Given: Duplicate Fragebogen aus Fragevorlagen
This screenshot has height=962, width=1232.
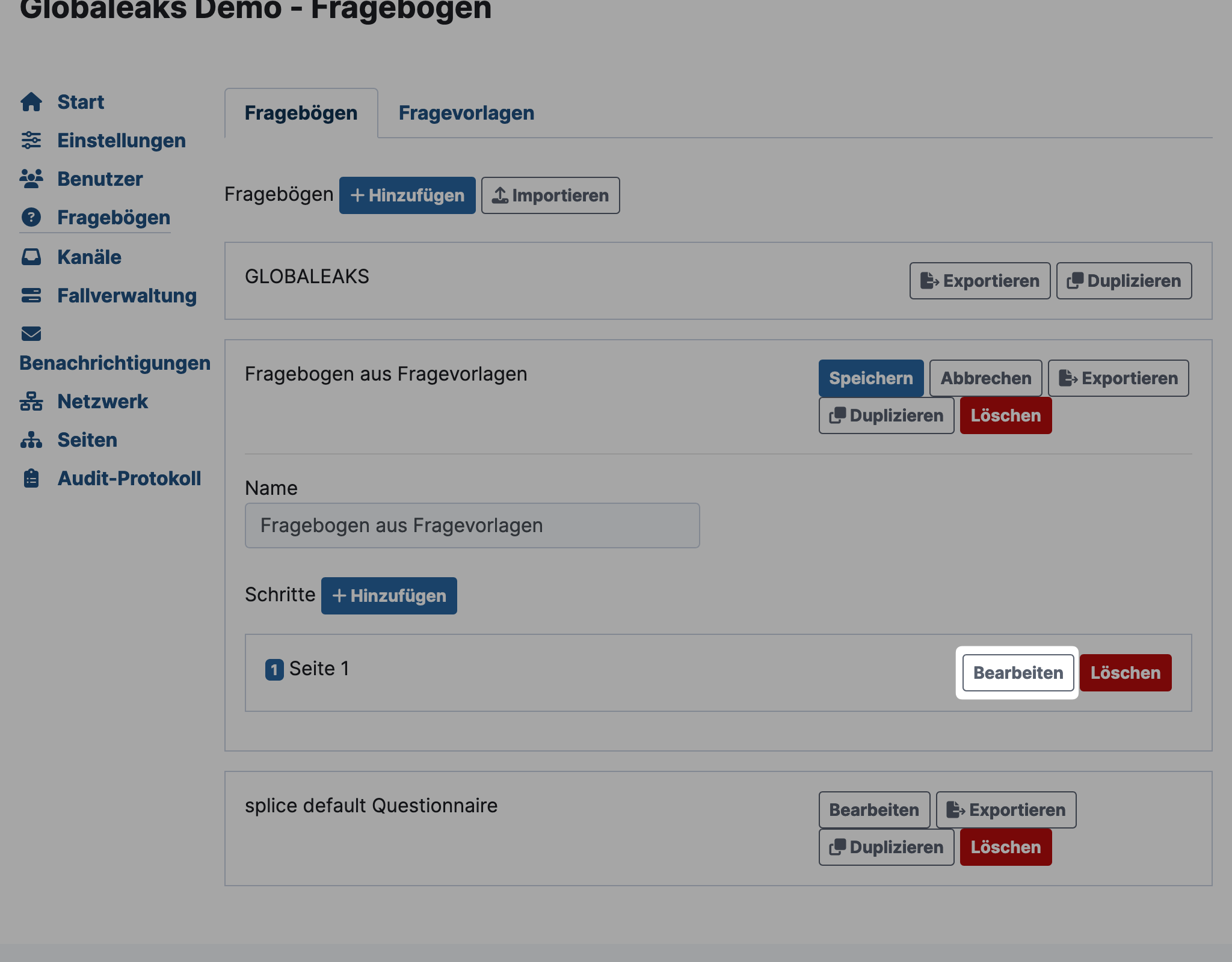Looking at the screenshot, I should point(887,415).
